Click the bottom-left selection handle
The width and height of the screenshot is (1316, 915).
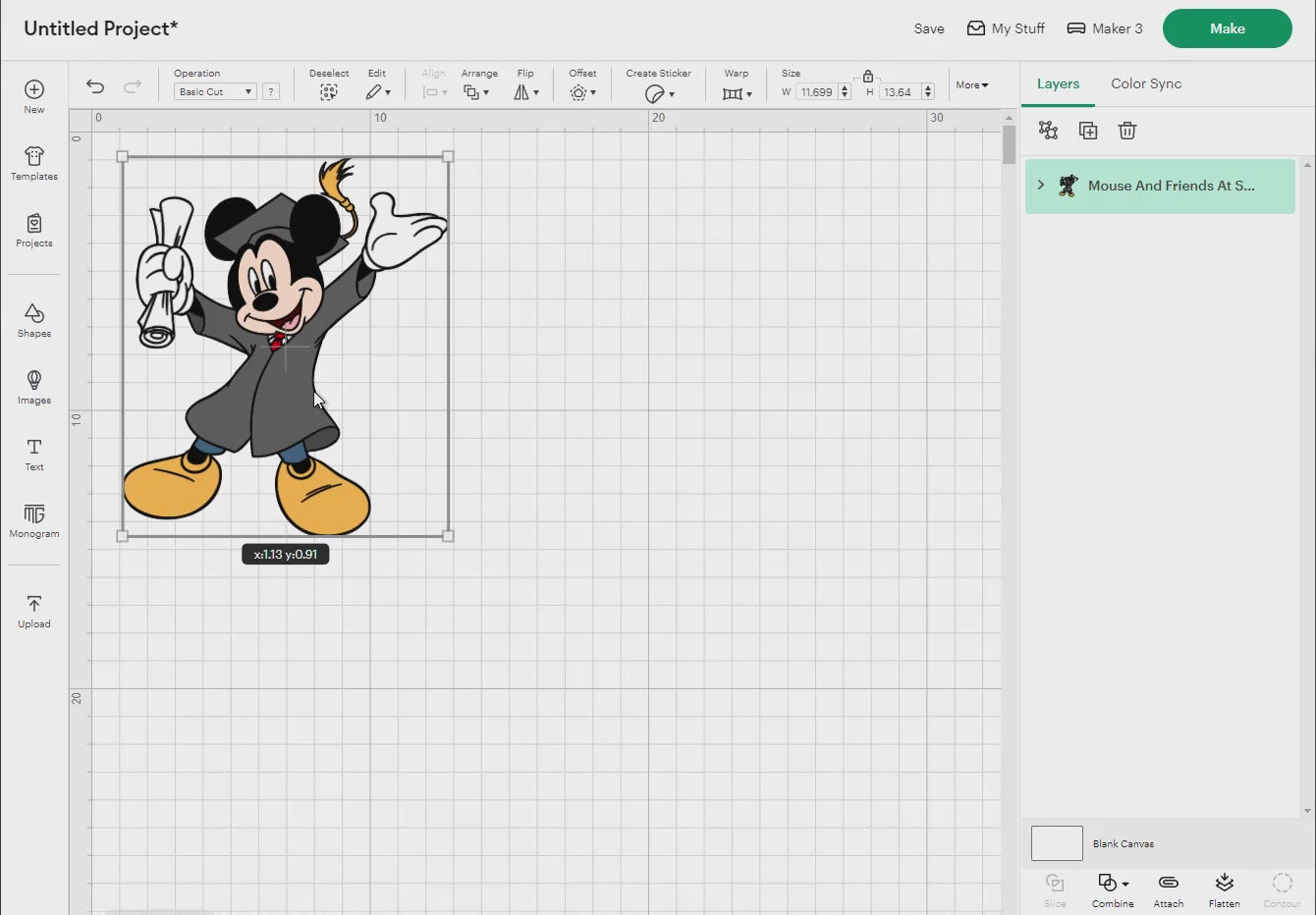click(122, 536)
